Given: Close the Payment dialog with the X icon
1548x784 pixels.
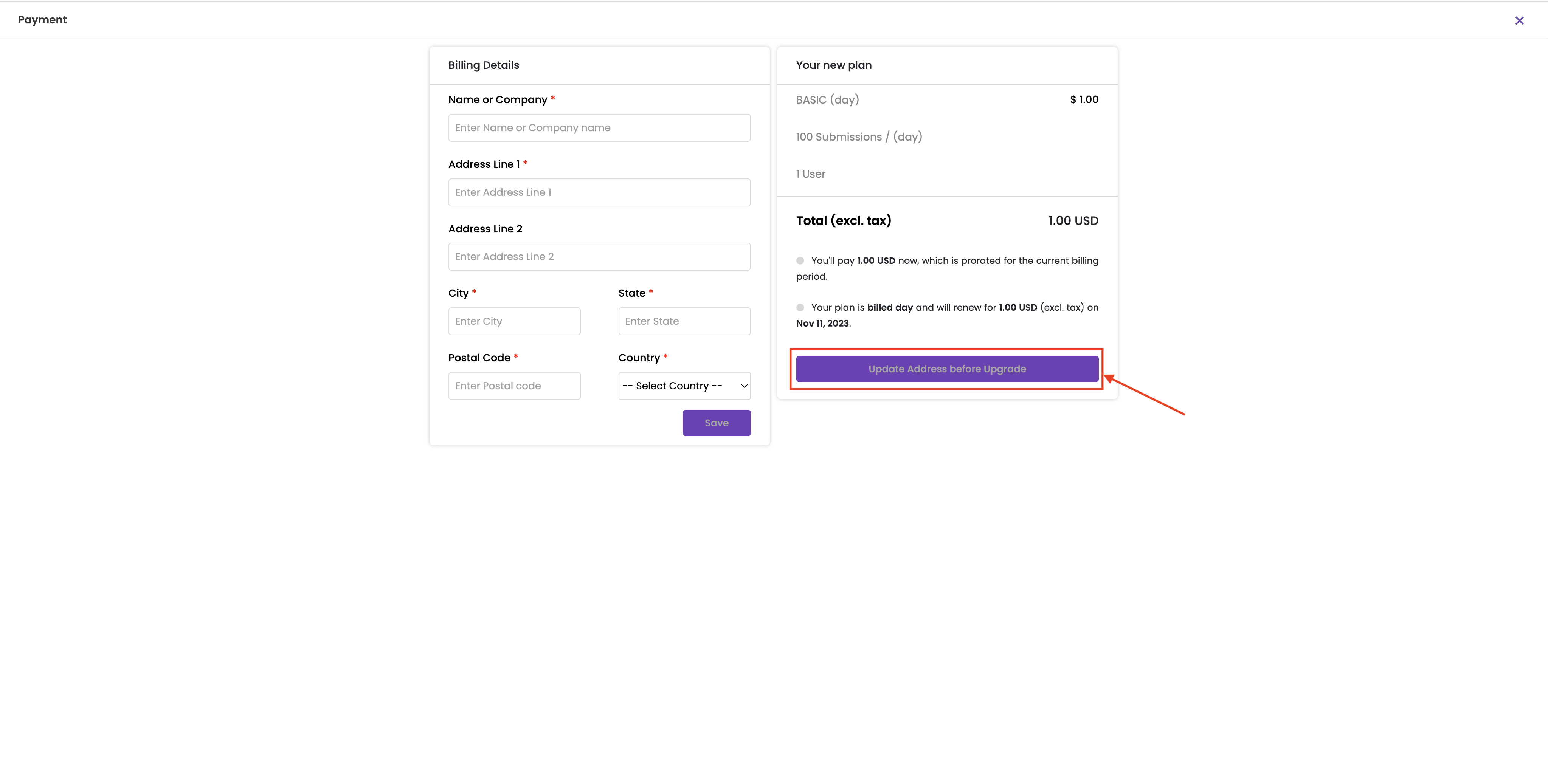Looking at the screenshot, I should pos(1519,20).
